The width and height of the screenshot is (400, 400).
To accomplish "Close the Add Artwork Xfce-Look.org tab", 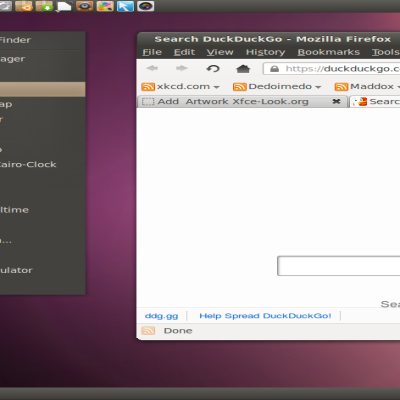I will pyautogui.click(x=337, y=101).
